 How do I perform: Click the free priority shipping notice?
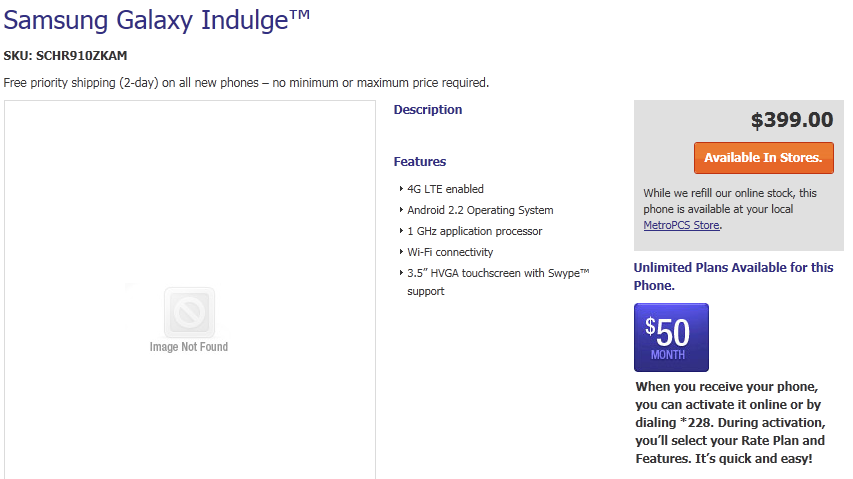246,82
